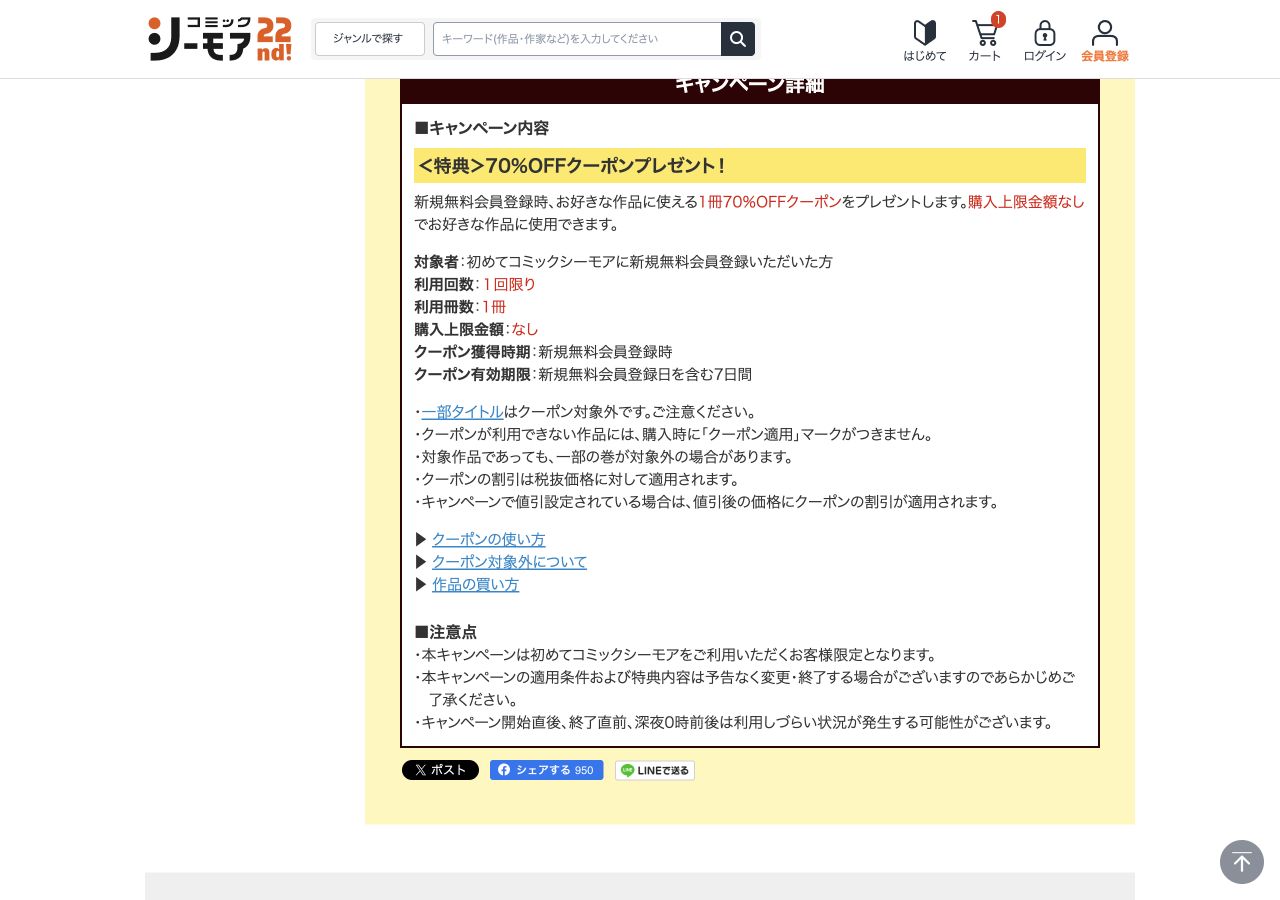This screenshot has height=900, width=1280.
Task: Click the 対象者 description line
Action: tap(623, 262)
